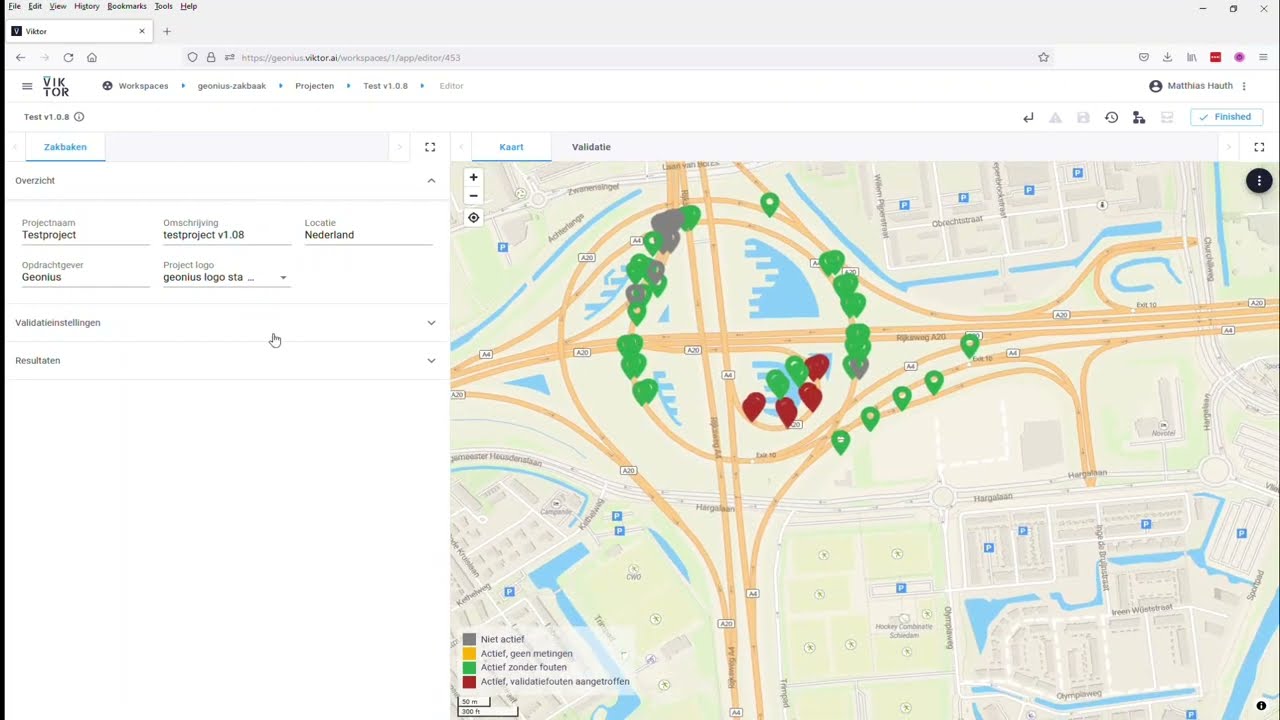Click the warning triangle icon
1280x720 pixels.
click(1055, 117)
